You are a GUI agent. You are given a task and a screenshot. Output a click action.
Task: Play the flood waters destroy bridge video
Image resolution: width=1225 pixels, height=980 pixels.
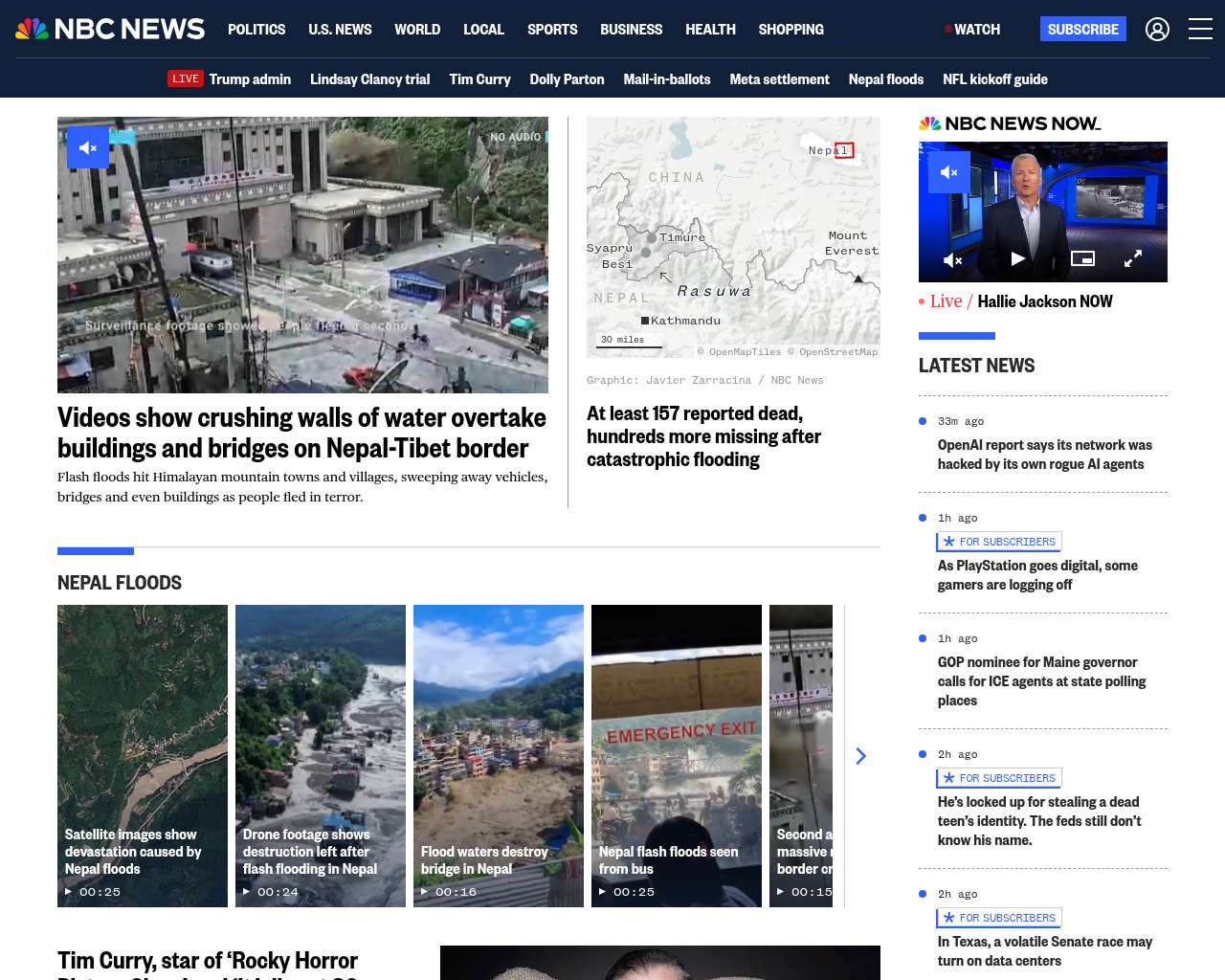[499, 756]
